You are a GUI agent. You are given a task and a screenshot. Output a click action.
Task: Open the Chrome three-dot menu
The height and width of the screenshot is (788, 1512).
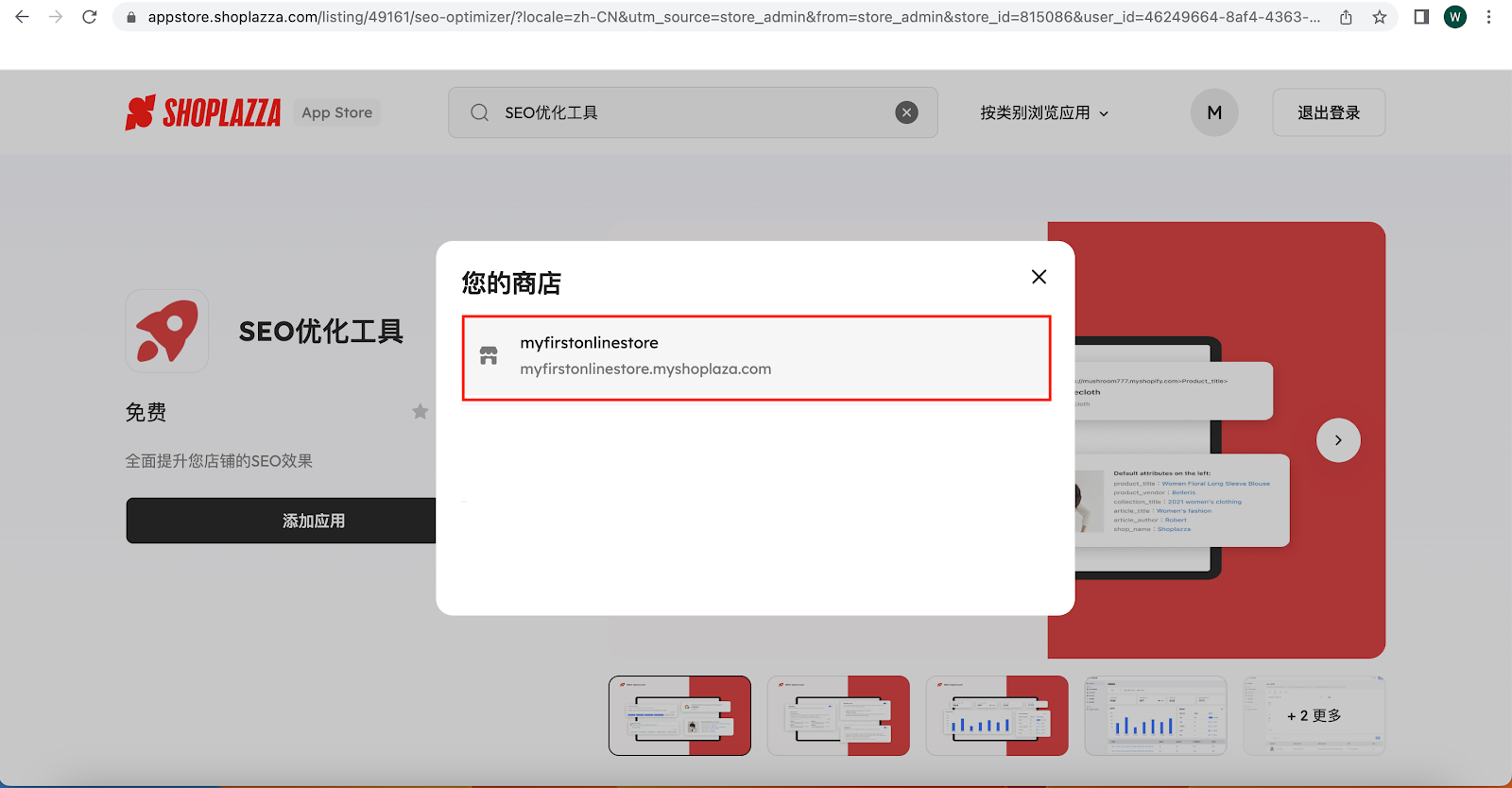pyautogui.click(x=1489, y=17)
